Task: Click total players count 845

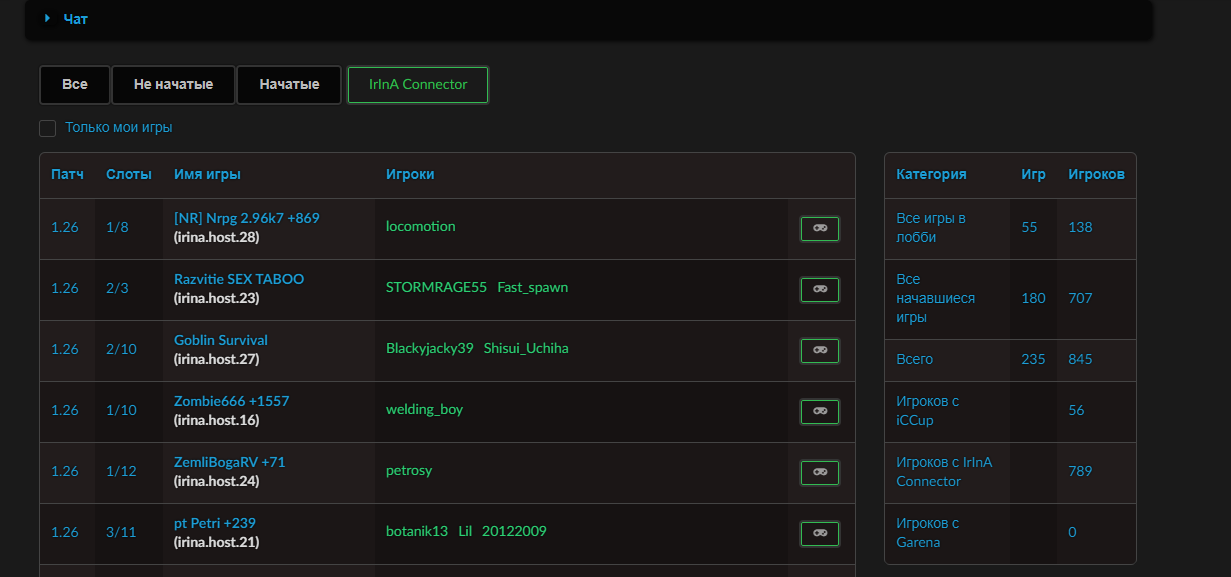Action: tap(1080, 359)
